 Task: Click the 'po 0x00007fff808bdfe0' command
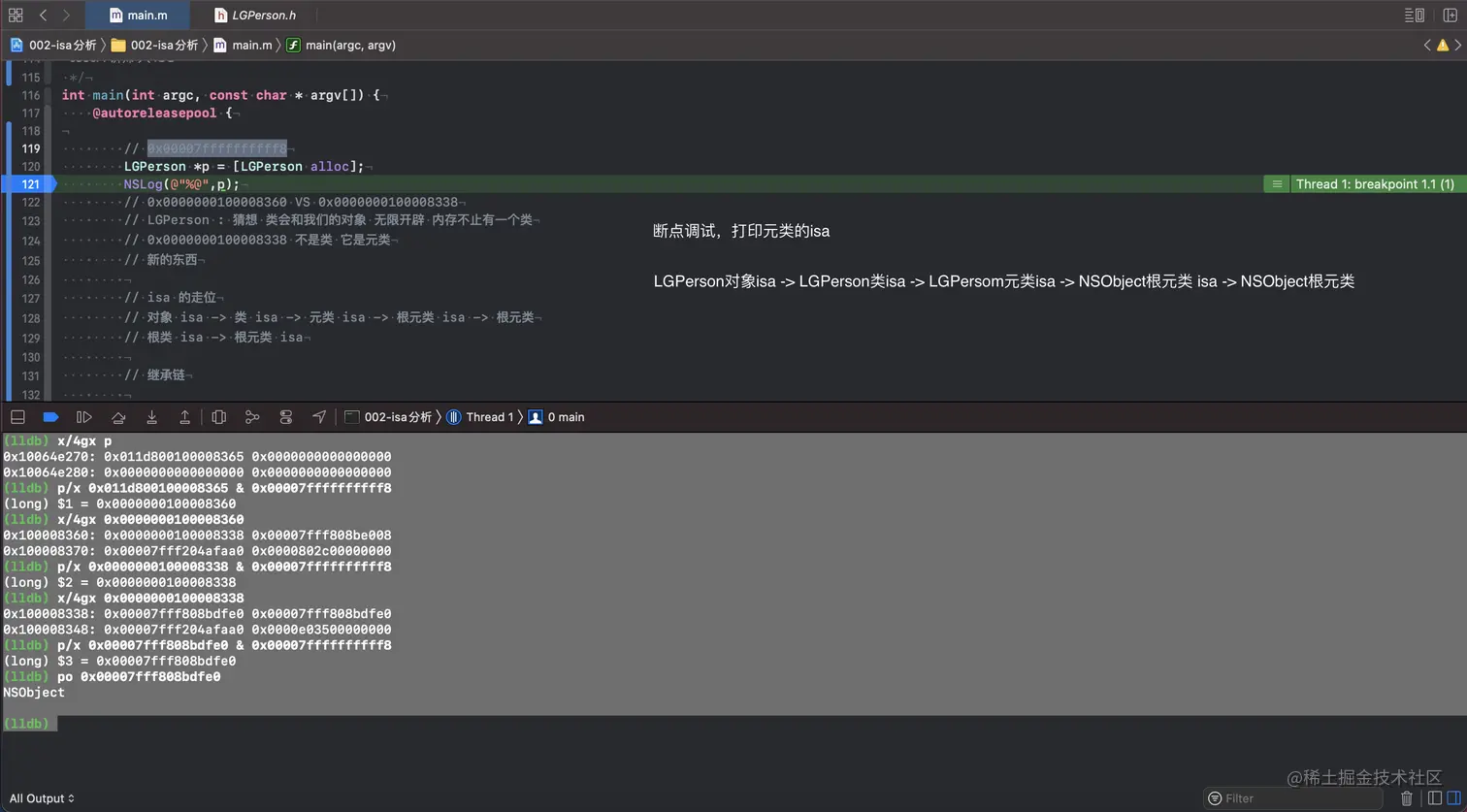[139, 677]
